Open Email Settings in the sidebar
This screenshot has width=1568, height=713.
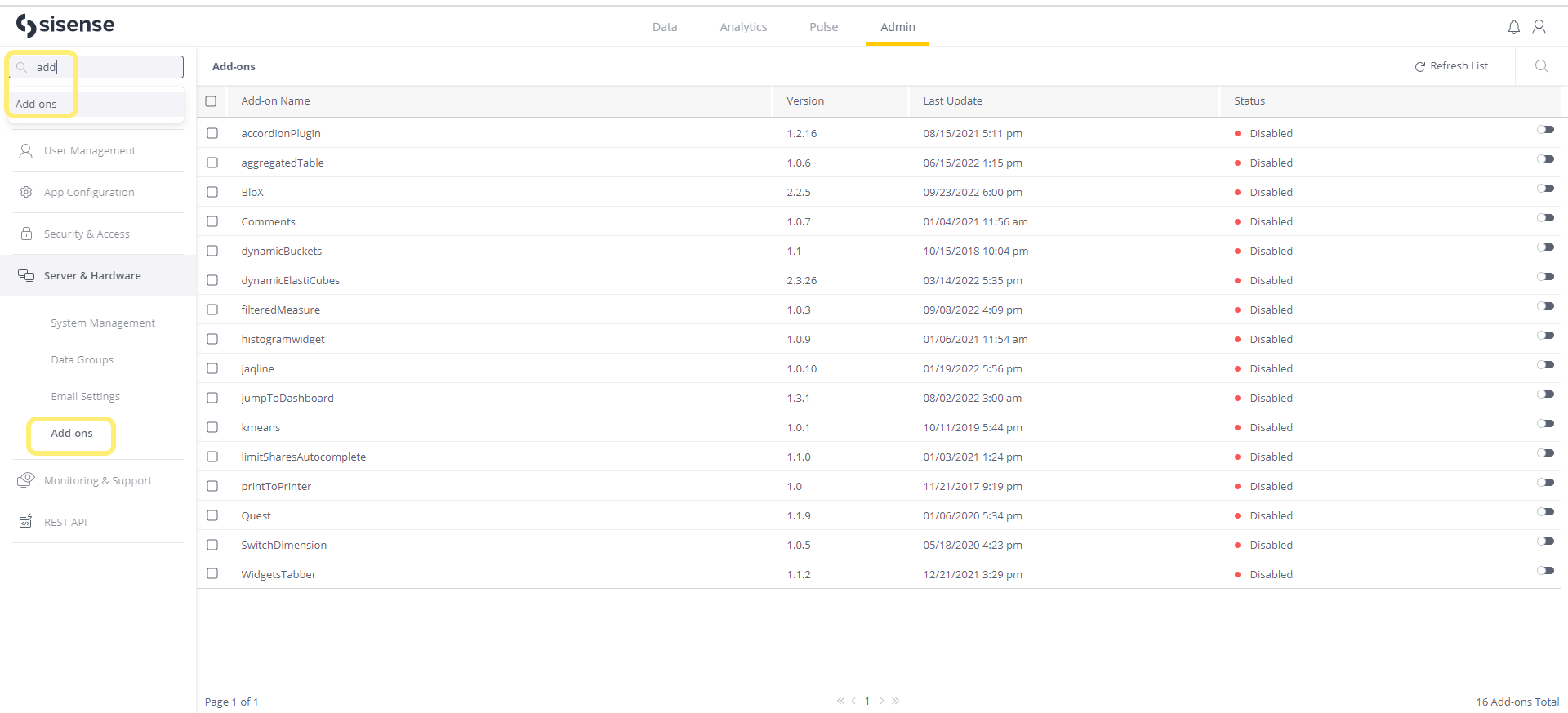pos(85,397)
